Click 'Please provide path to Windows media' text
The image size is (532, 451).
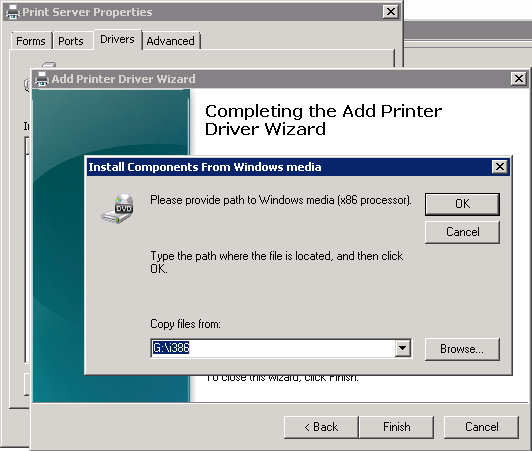pyautogui.click(x=281, y=200)
